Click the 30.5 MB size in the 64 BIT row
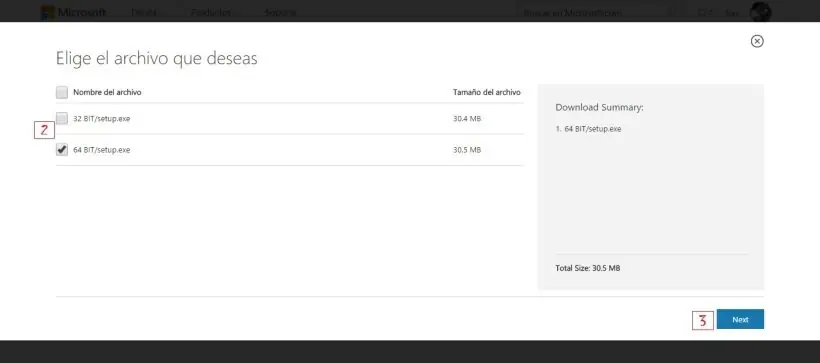This screenshot has width=820, height=363. pos(466,150)
